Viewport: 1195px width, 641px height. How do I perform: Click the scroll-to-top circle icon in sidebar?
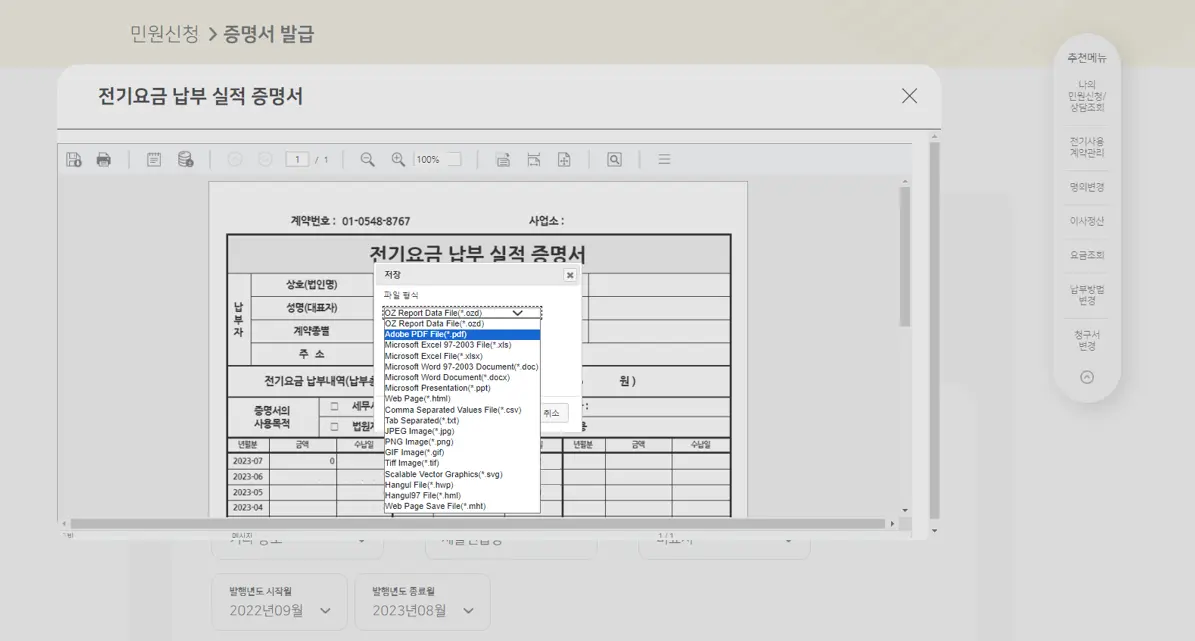[1086, 376]
